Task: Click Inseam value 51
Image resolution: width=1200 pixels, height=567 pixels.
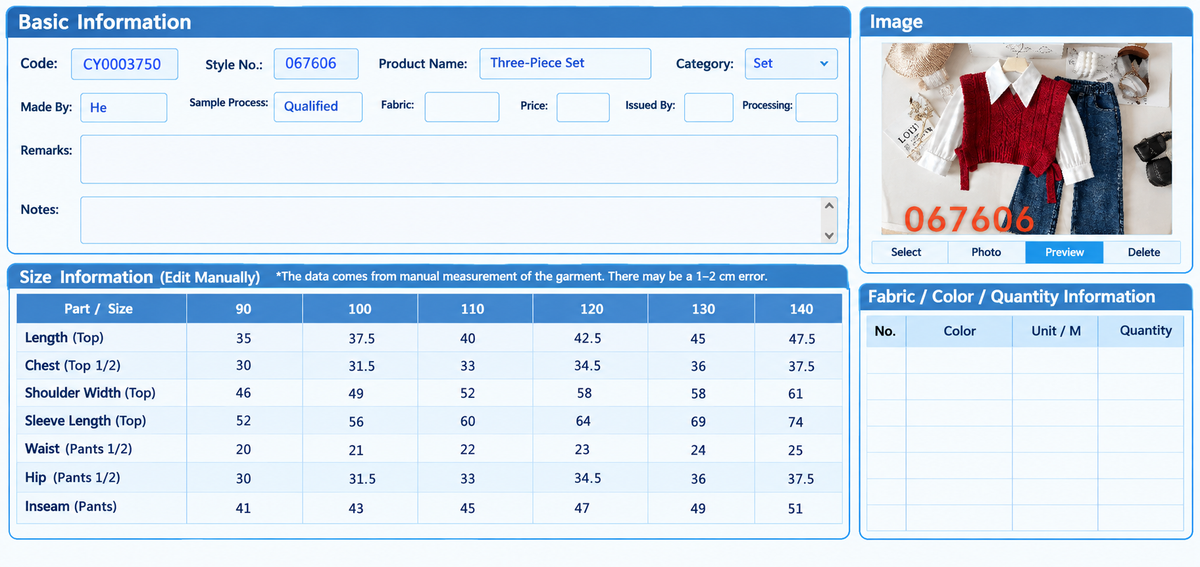Action: pyautogui.click(x=796, y=508)
